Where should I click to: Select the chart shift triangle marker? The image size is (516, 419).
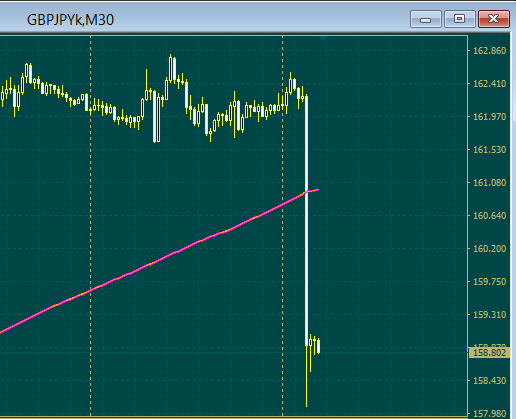pyautogui.click(x=323, y=39)
